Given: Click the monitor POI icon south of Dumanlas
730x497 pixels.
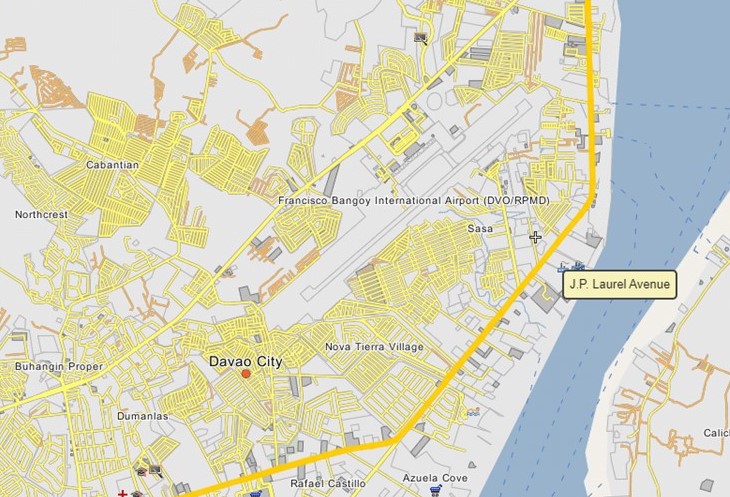Looking at the screenshot, I should point(156,470).
